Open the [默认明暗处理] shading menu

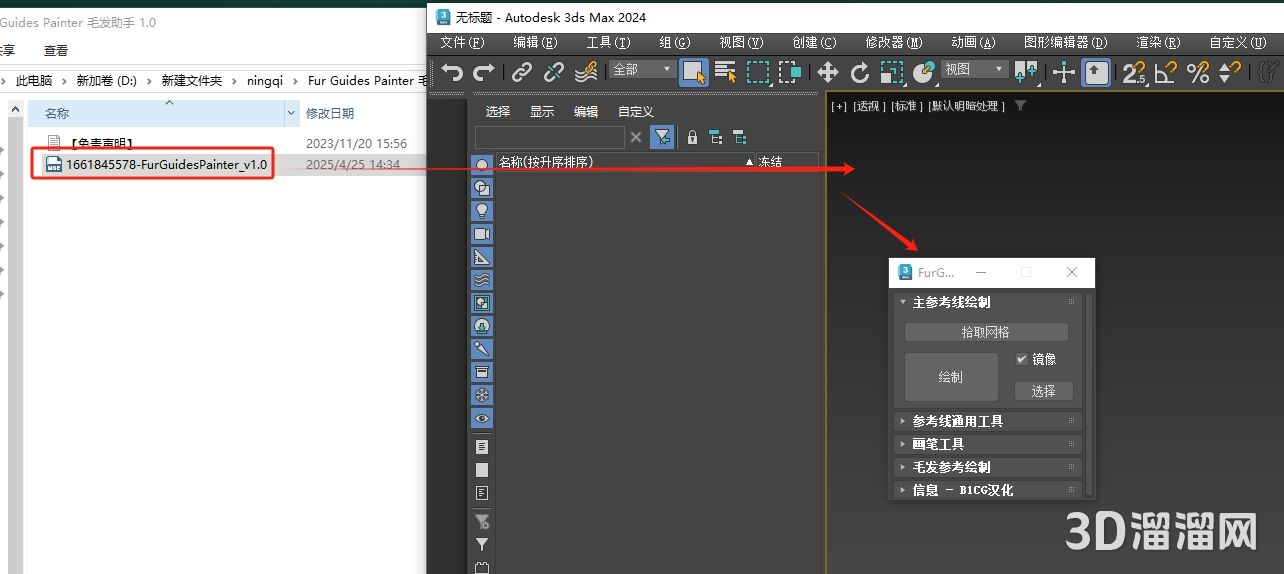click(966, 106)
